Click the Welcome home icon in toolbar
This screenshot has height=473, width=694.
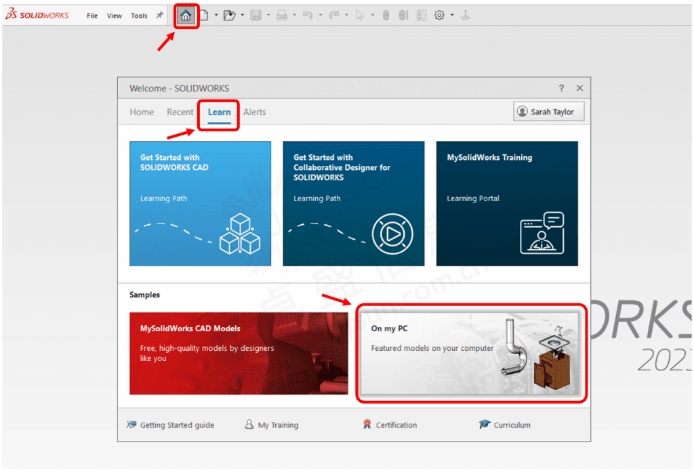(186, 16)
